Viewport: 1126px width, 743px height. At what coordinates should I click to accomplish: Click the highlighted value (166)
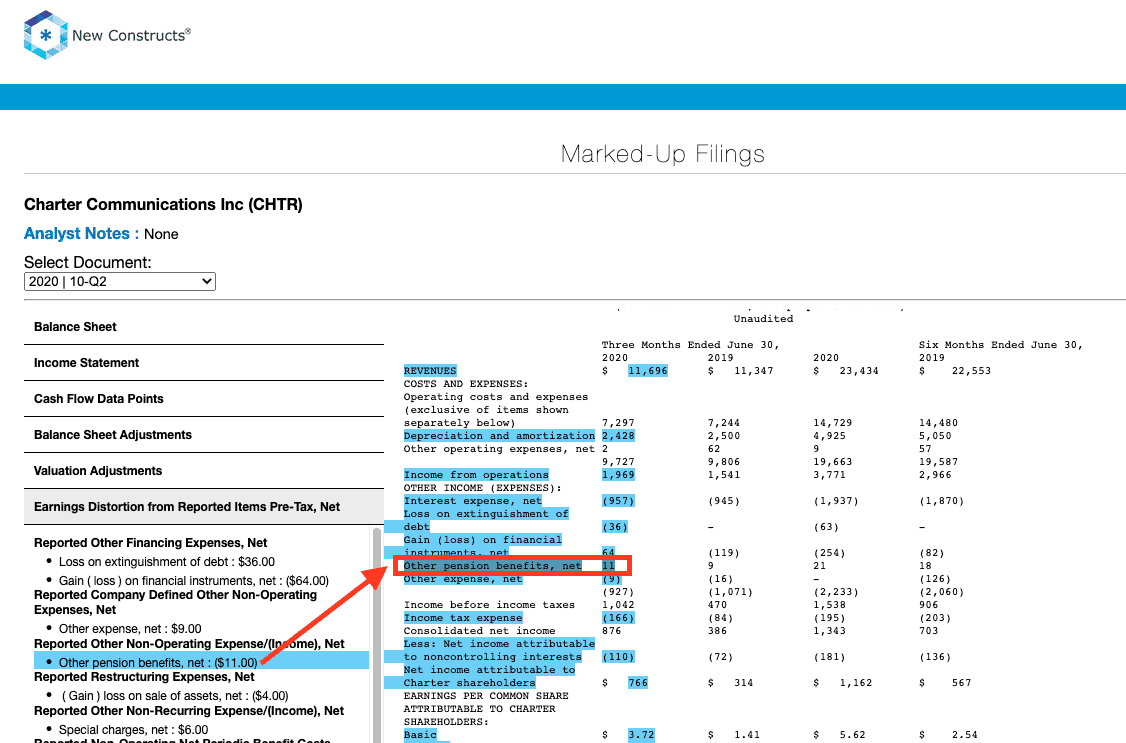click(618, 617)
